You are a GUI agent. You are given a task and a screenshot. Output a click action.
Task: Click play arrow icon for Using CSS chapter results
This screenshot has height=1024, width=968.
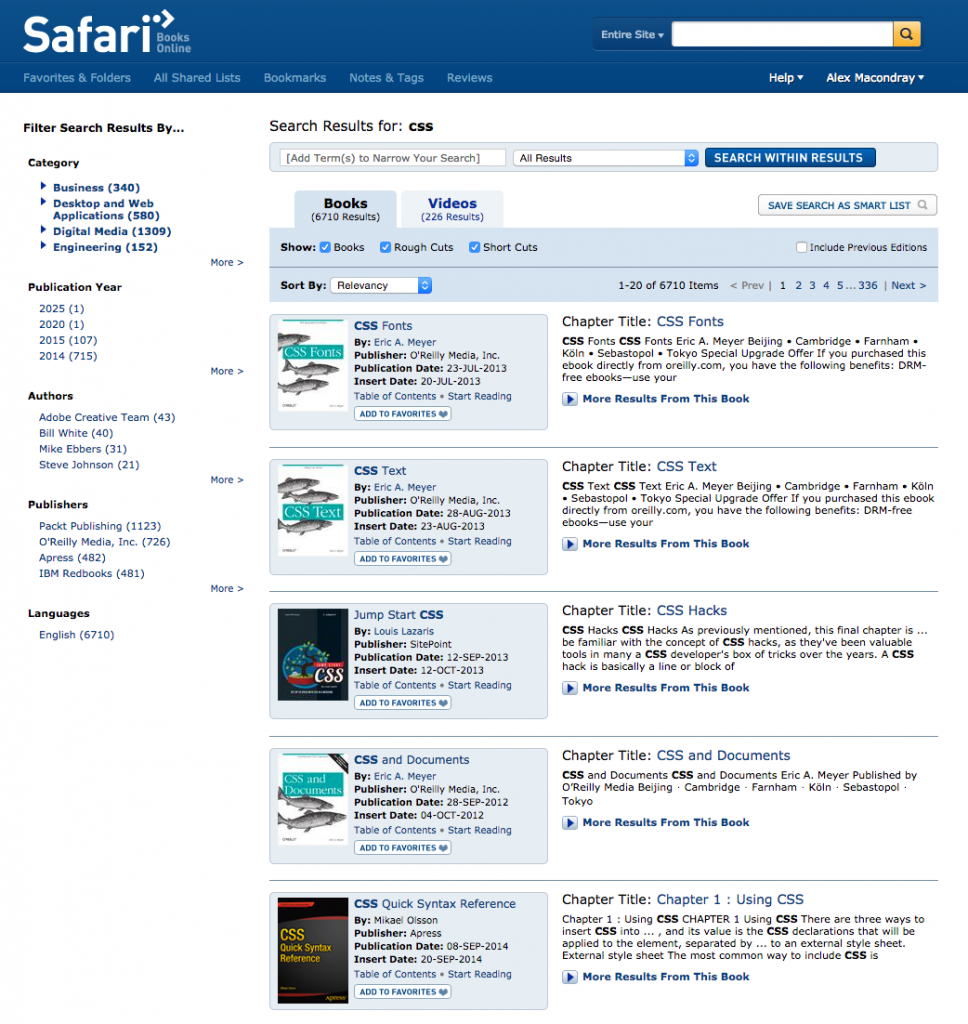(570, 977)
